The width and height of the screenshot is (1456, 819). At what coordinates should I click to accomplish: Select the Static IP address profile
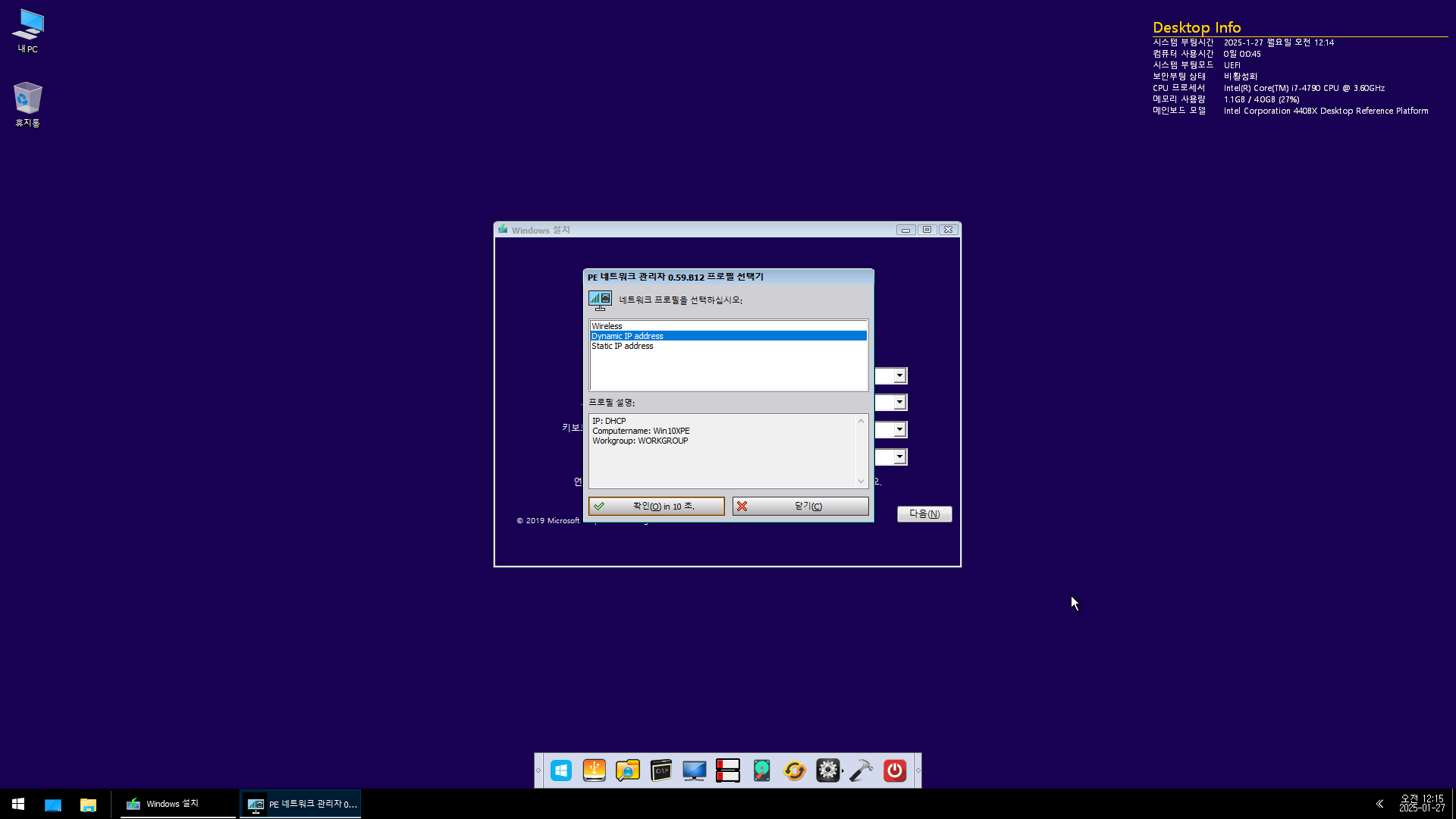(622, 346)
